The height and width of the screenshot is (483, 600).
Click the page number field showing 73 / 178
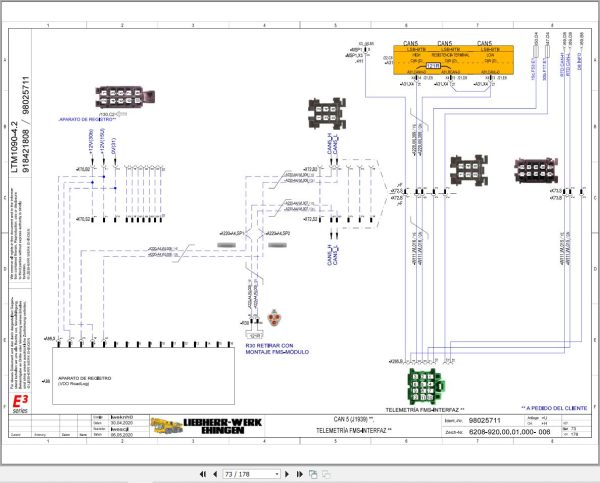pyautogui.click(x=249, y=474)
